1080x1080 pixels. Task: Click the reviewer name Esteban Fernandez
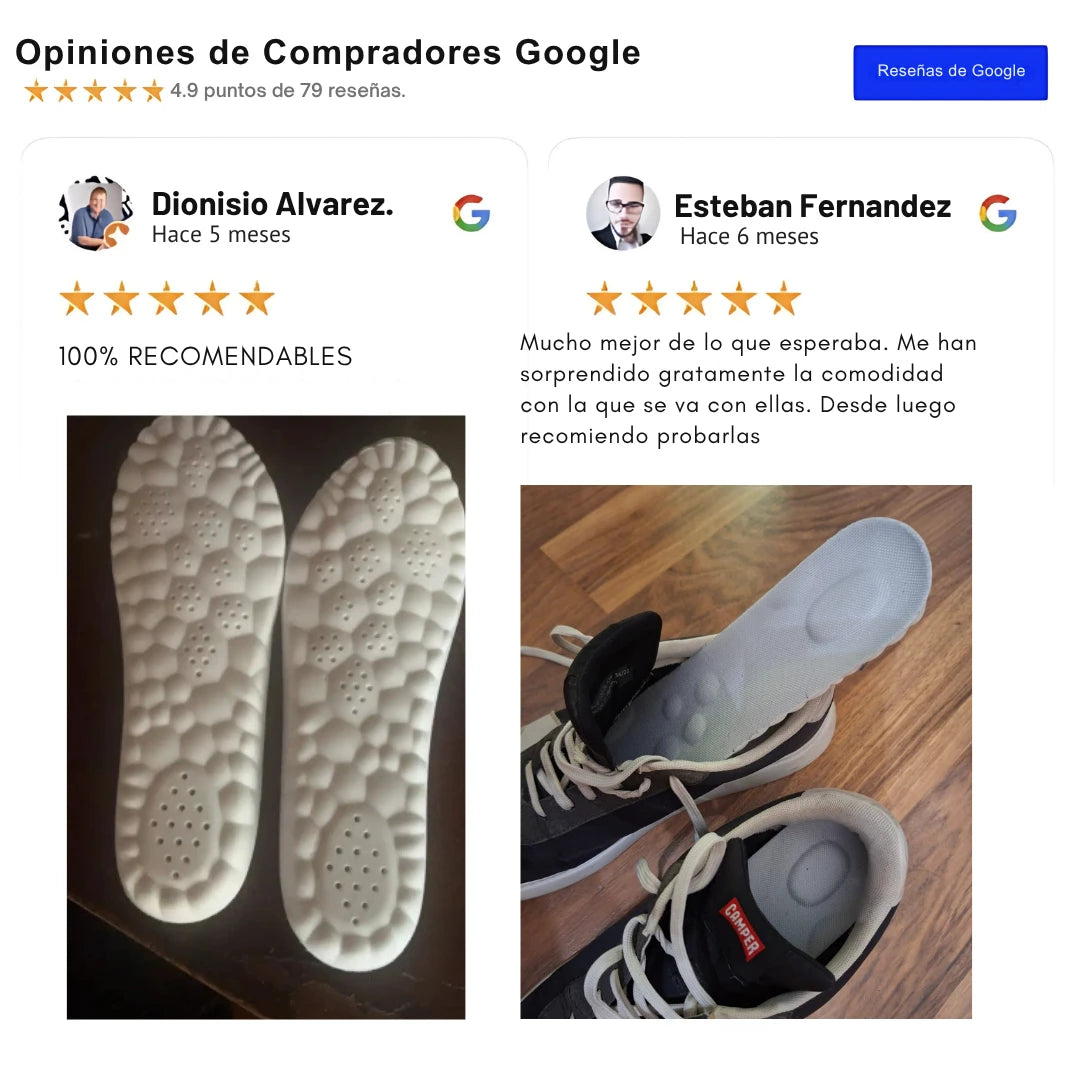point(812,206)
